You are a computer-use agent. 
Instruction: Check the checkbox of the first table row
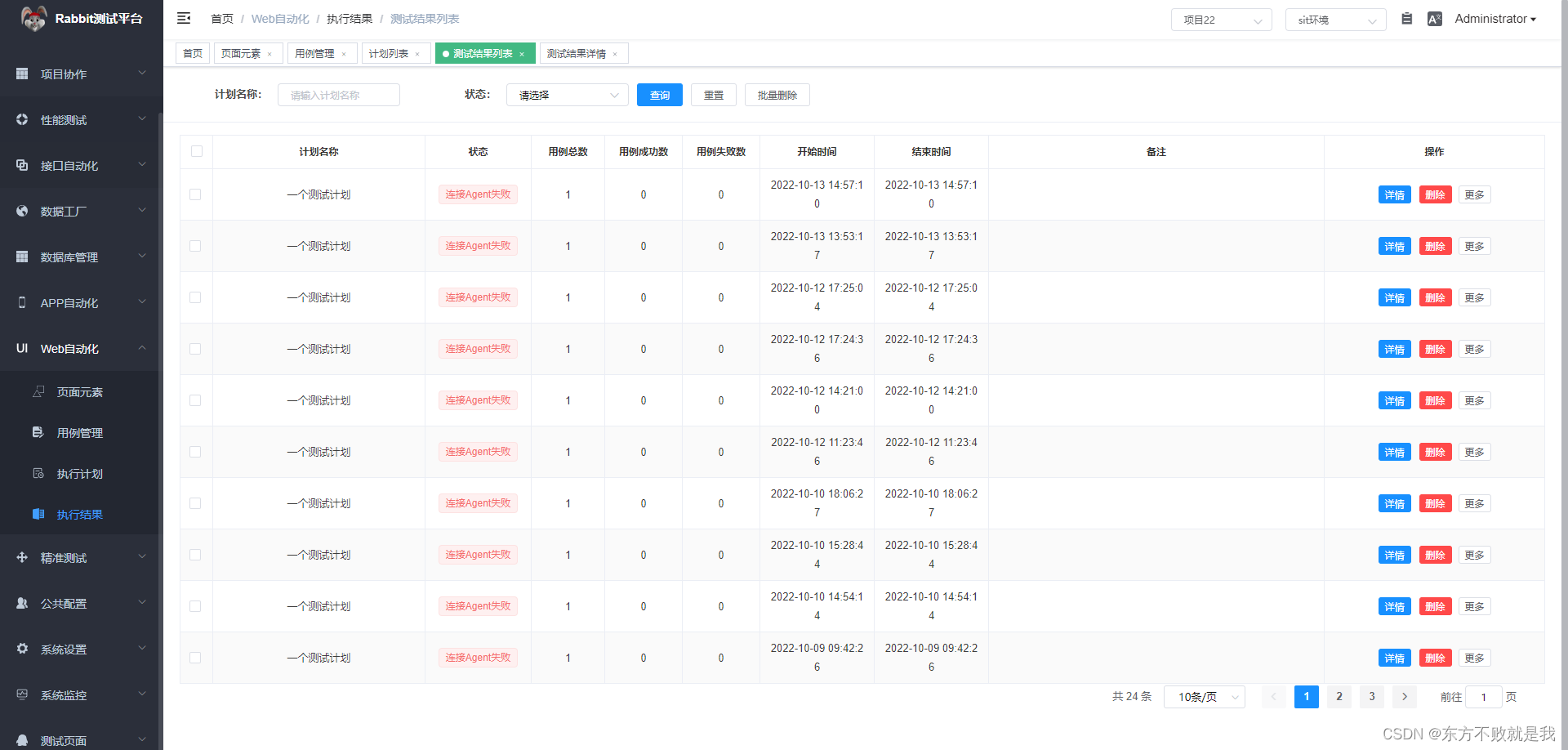coord(195,194)
